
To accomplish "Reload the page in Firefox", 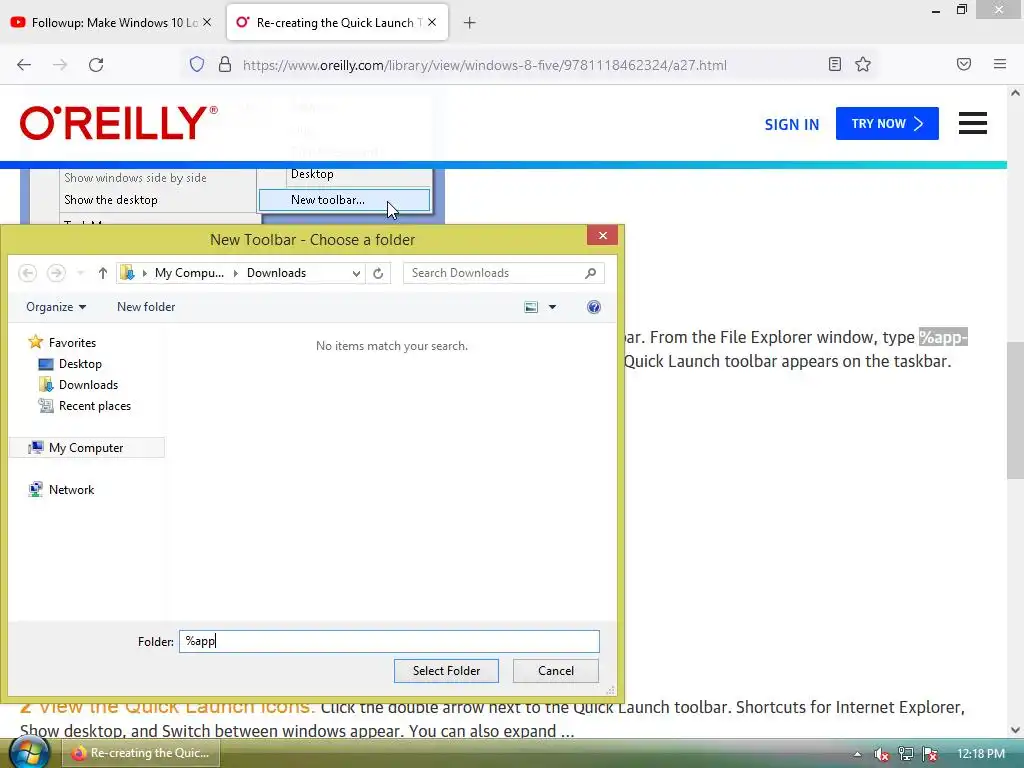I will tap(96, 65).
